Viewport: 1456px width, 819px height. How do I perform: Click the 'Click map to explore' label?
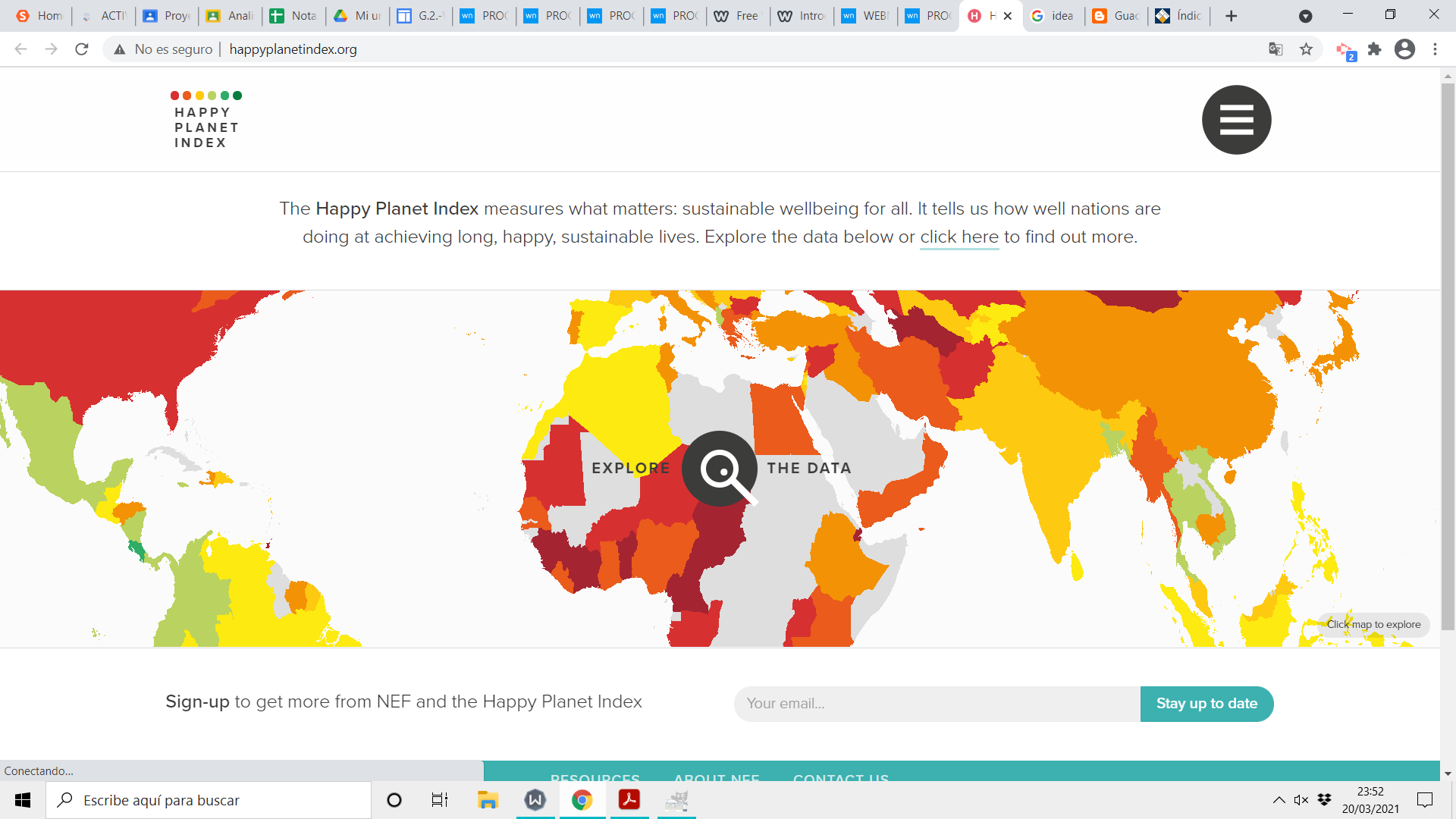coord(1373,625)
